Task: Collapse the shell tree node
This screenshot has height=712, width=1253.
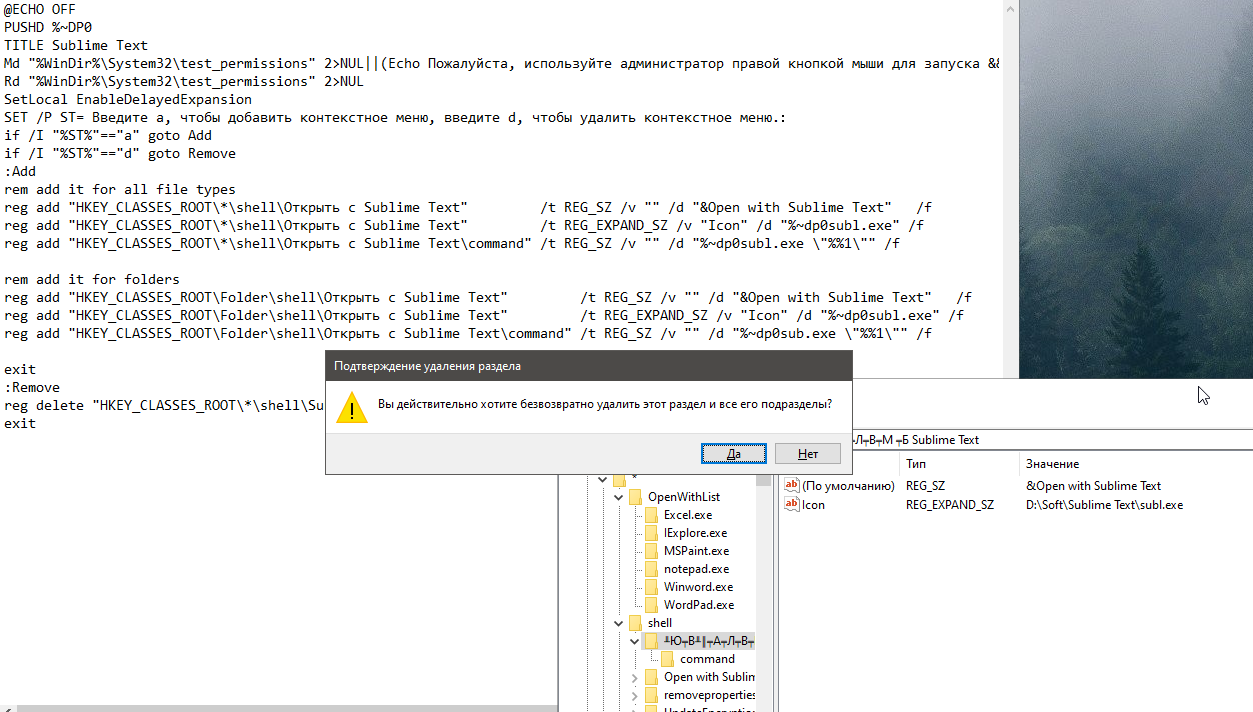Action: tap(619, 623)
